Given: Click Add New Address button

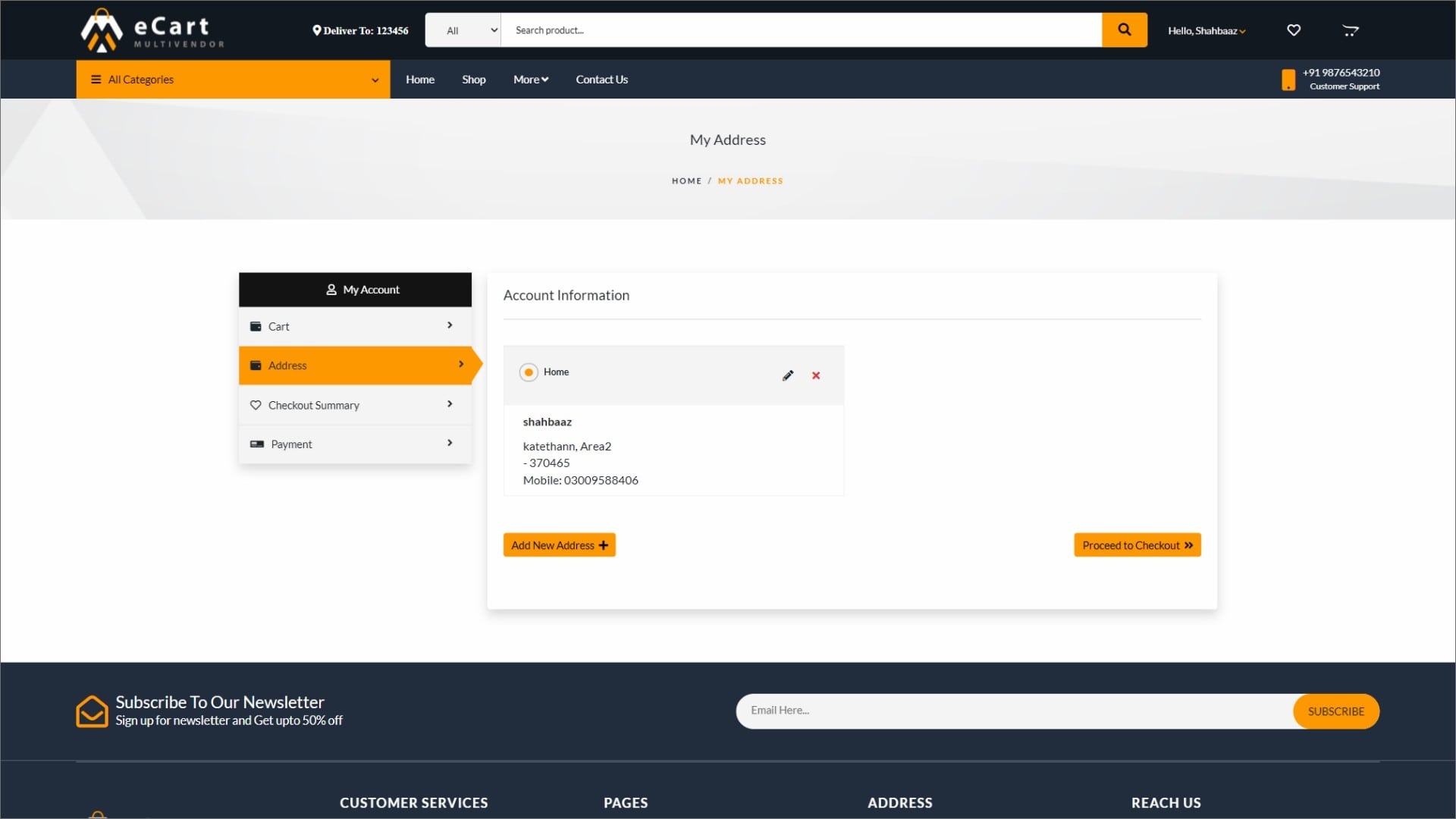Looking at the screenshot, I should [559, 545].
